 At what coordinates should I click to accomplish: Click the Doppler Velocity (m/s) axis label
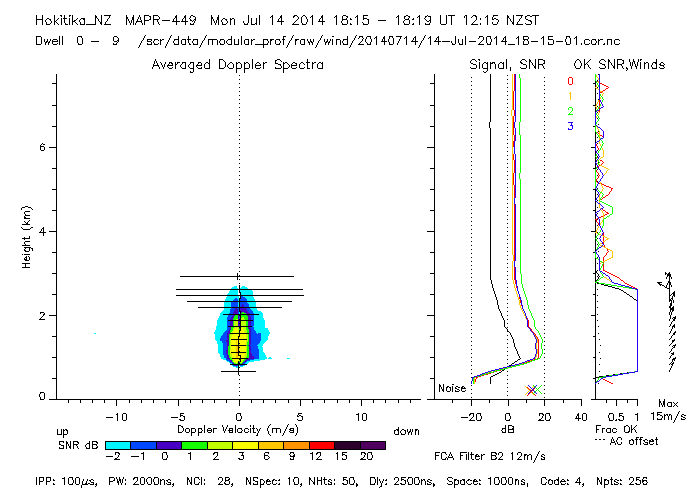[x=238, y=430]
